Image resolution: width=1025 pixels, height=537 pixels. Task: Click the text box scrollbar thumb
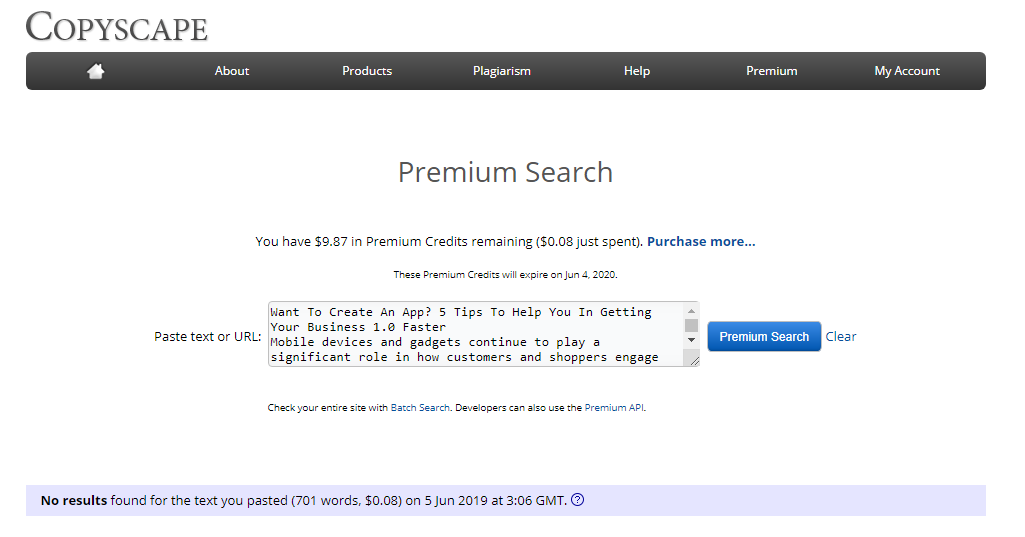692,325
